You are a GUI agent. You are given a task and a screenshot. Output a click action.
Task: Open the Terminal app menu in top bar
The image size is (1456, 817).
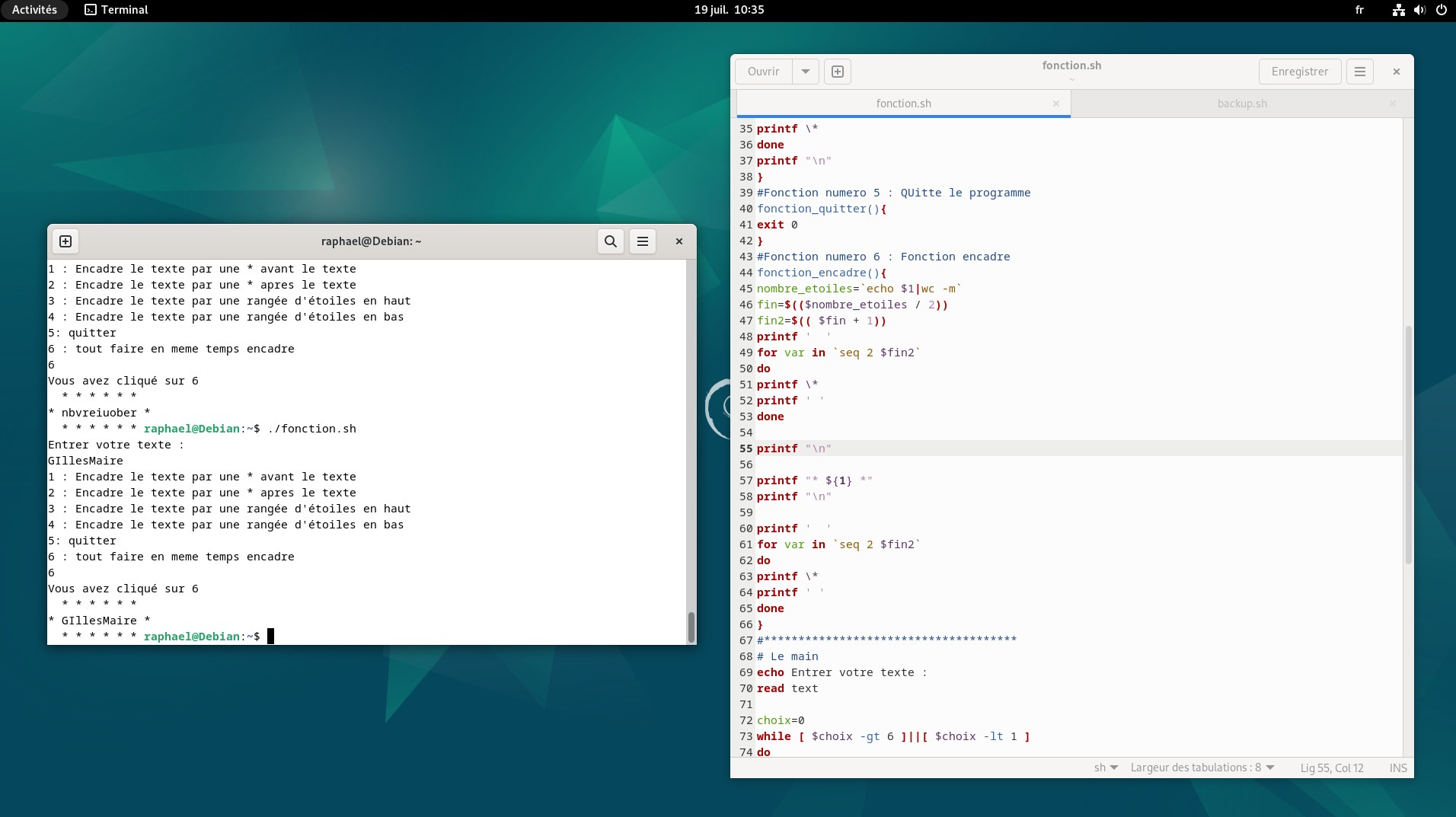pos(117,10)
